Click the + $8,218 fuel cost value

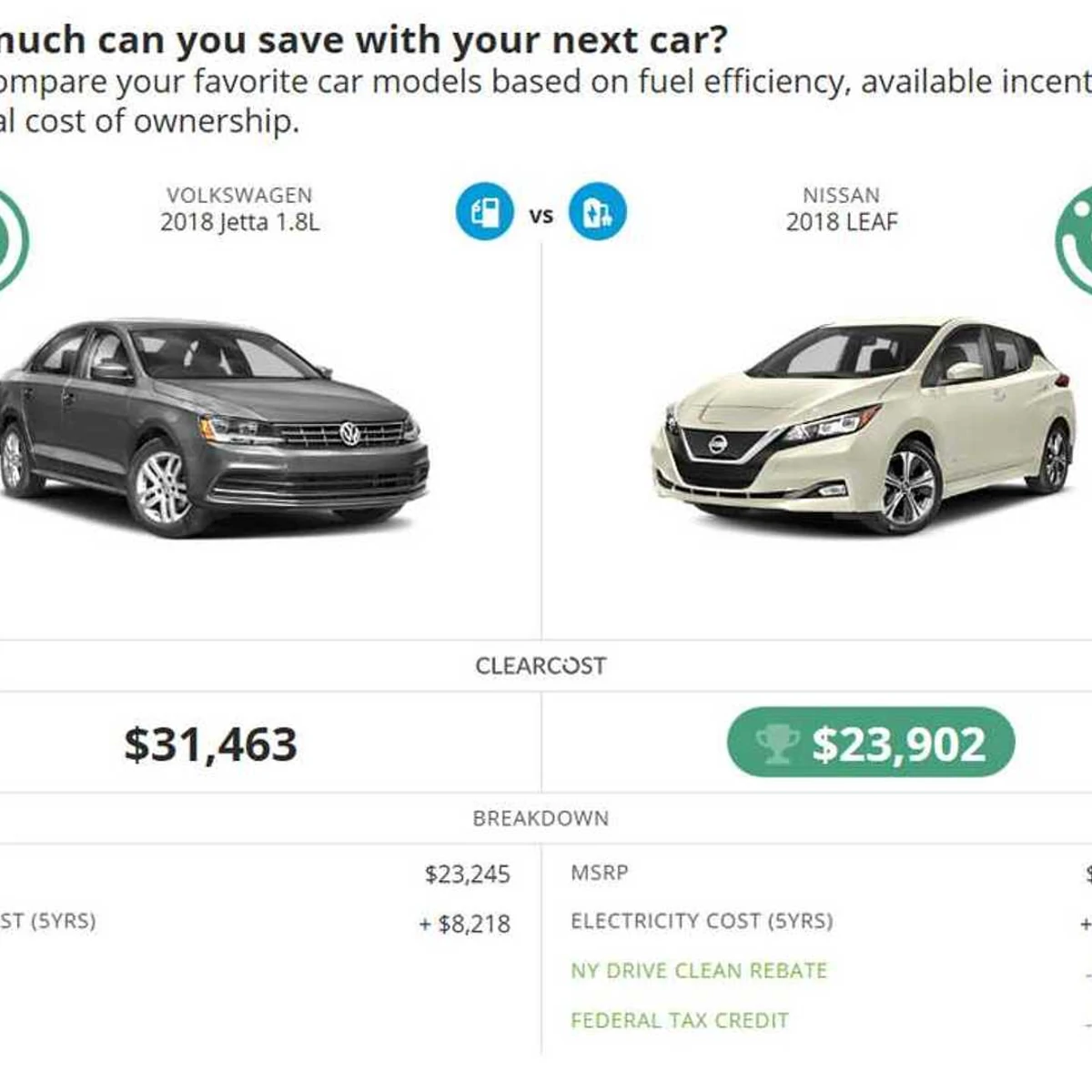click(465, 925)
